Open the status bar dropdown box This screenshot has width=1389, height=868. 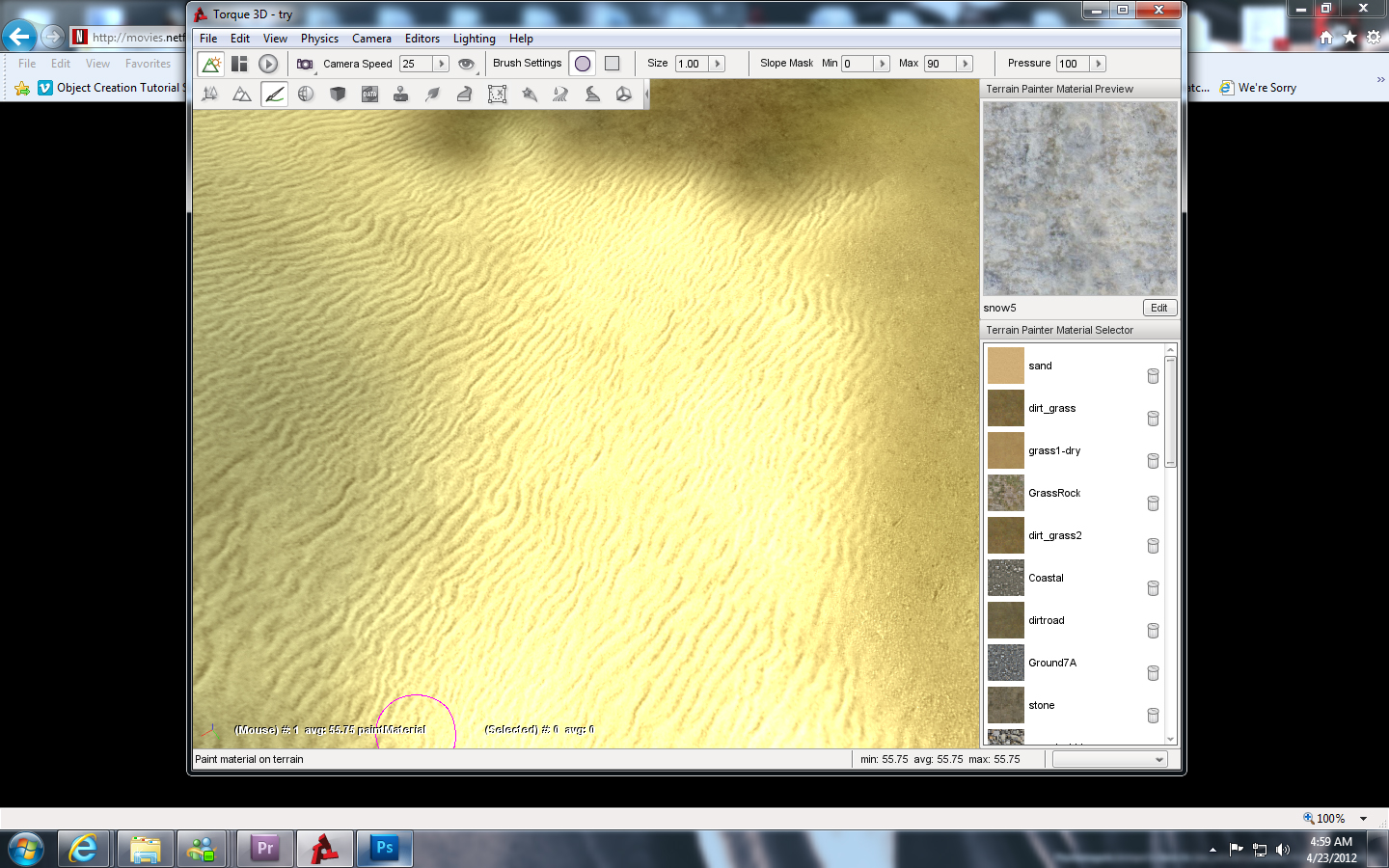1109,760
